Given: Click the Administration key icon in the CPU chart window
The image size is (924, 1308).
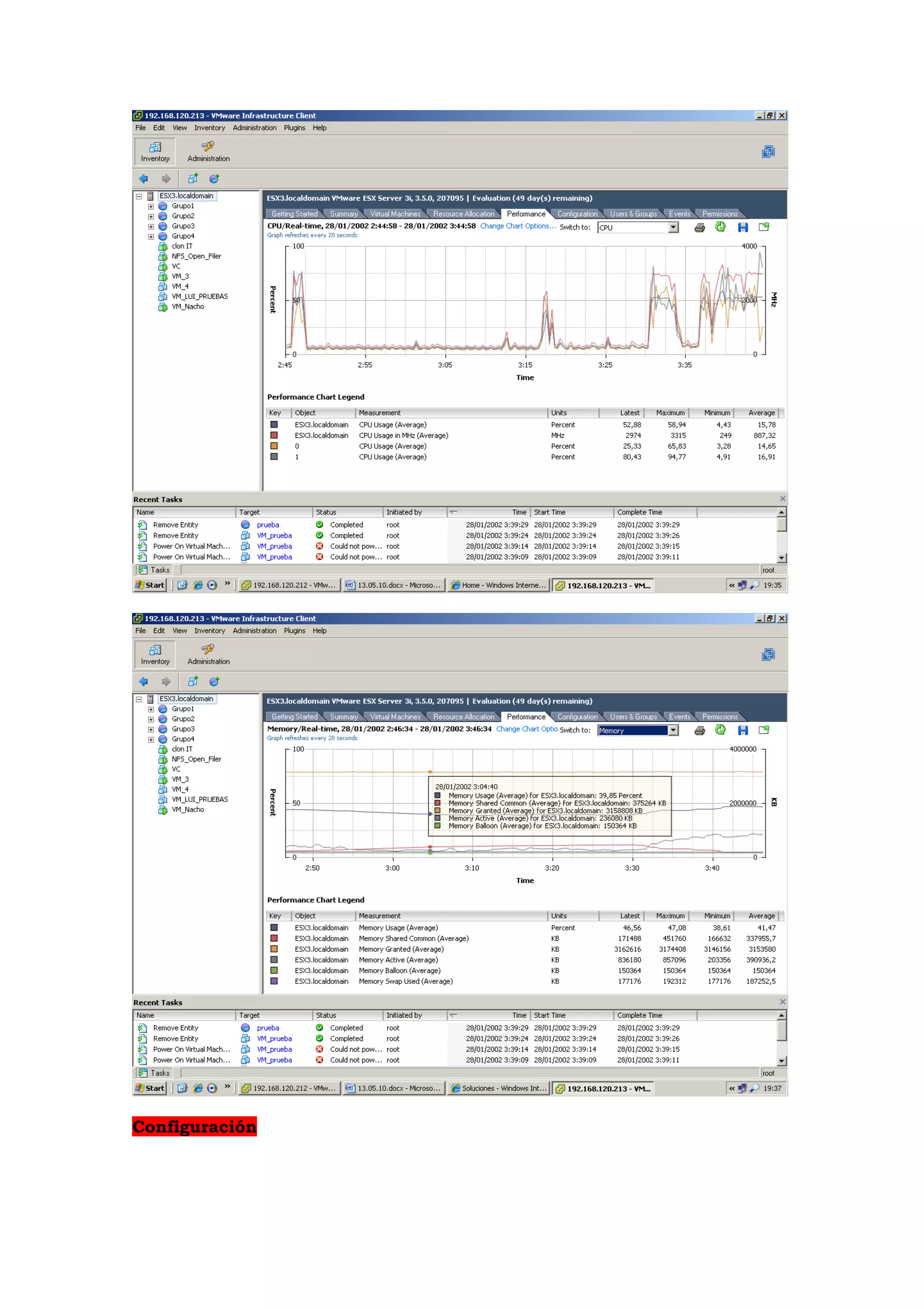Looking at the screenshot, I should tap(208, 146).
